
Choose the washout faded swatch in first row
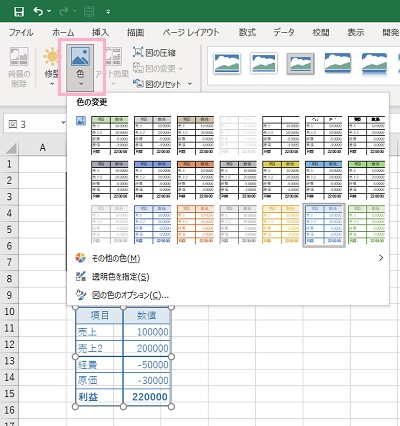click(238, 135)
